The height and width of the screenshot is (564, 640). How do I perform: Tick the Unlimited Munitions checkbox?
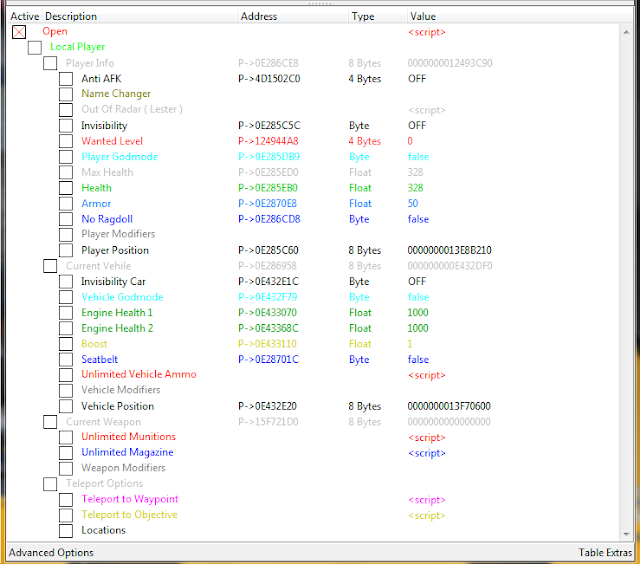pyautogui.click(x=66, y=437)
